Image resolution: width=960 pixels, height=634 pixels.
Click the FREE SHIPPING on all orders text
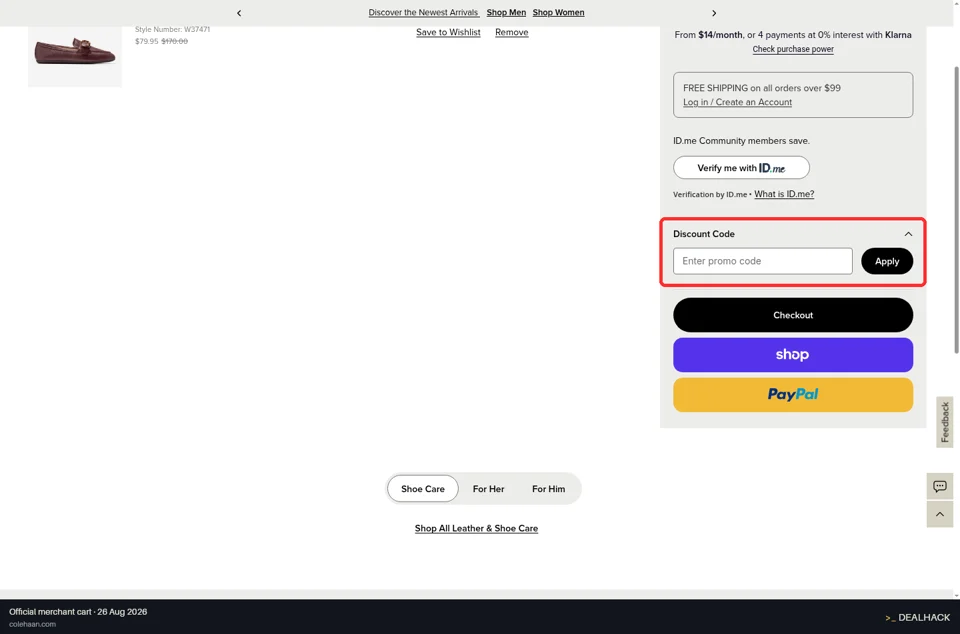click(762, 88)
